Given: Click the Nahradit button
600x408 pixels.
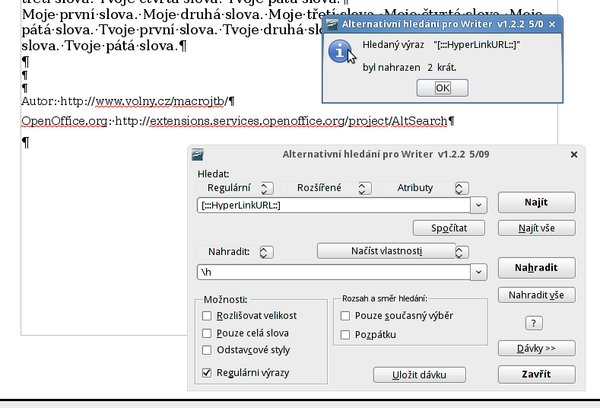Looking at the screenshot, I should pyautogui.click(x=536, y=268).
